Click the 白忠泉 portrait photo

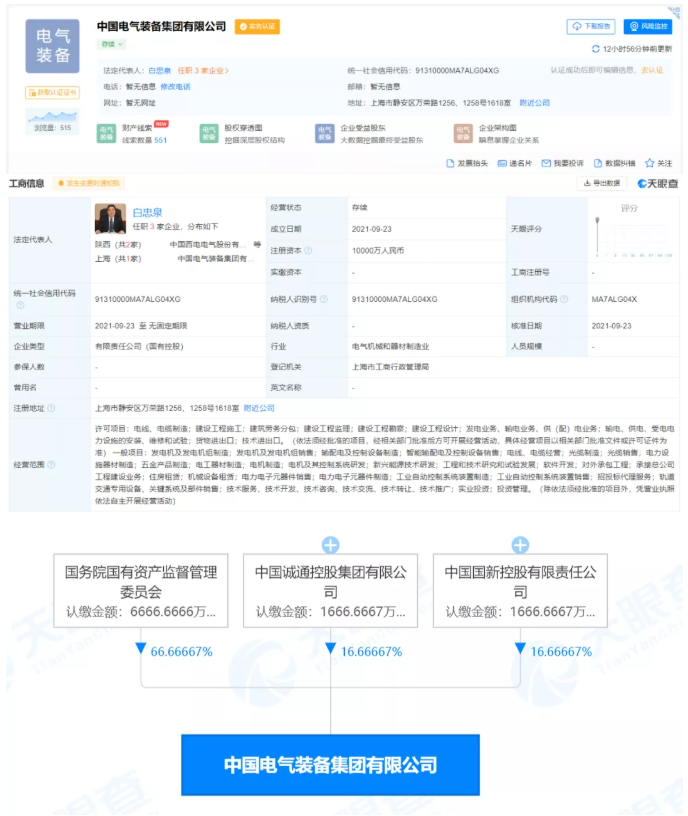109,219
